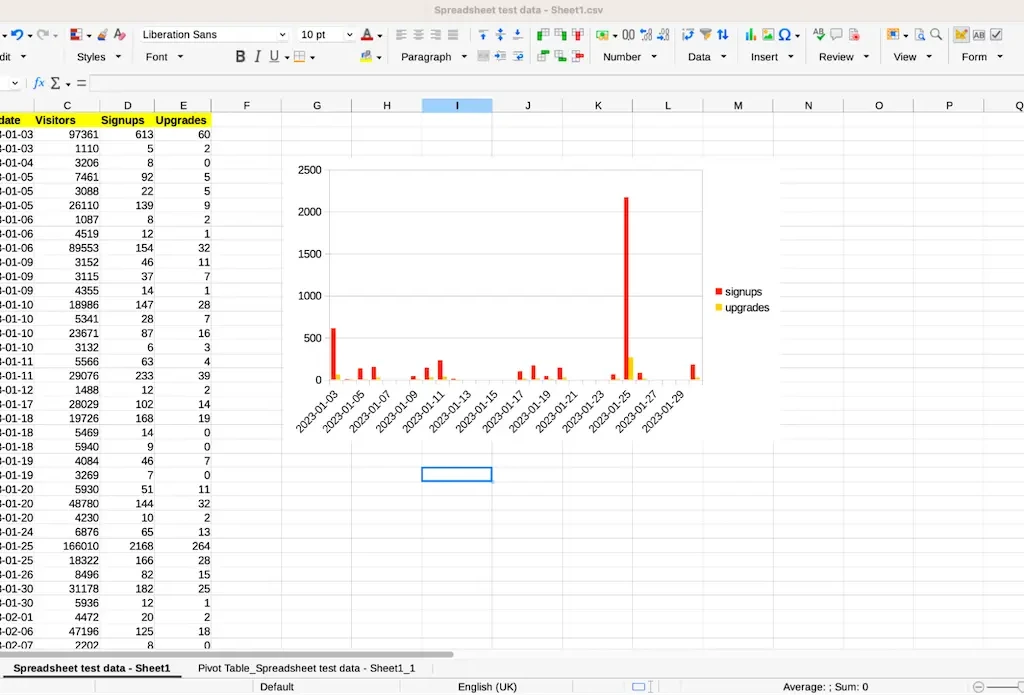Select the Clone Formatting paintbrush tool

100,35
